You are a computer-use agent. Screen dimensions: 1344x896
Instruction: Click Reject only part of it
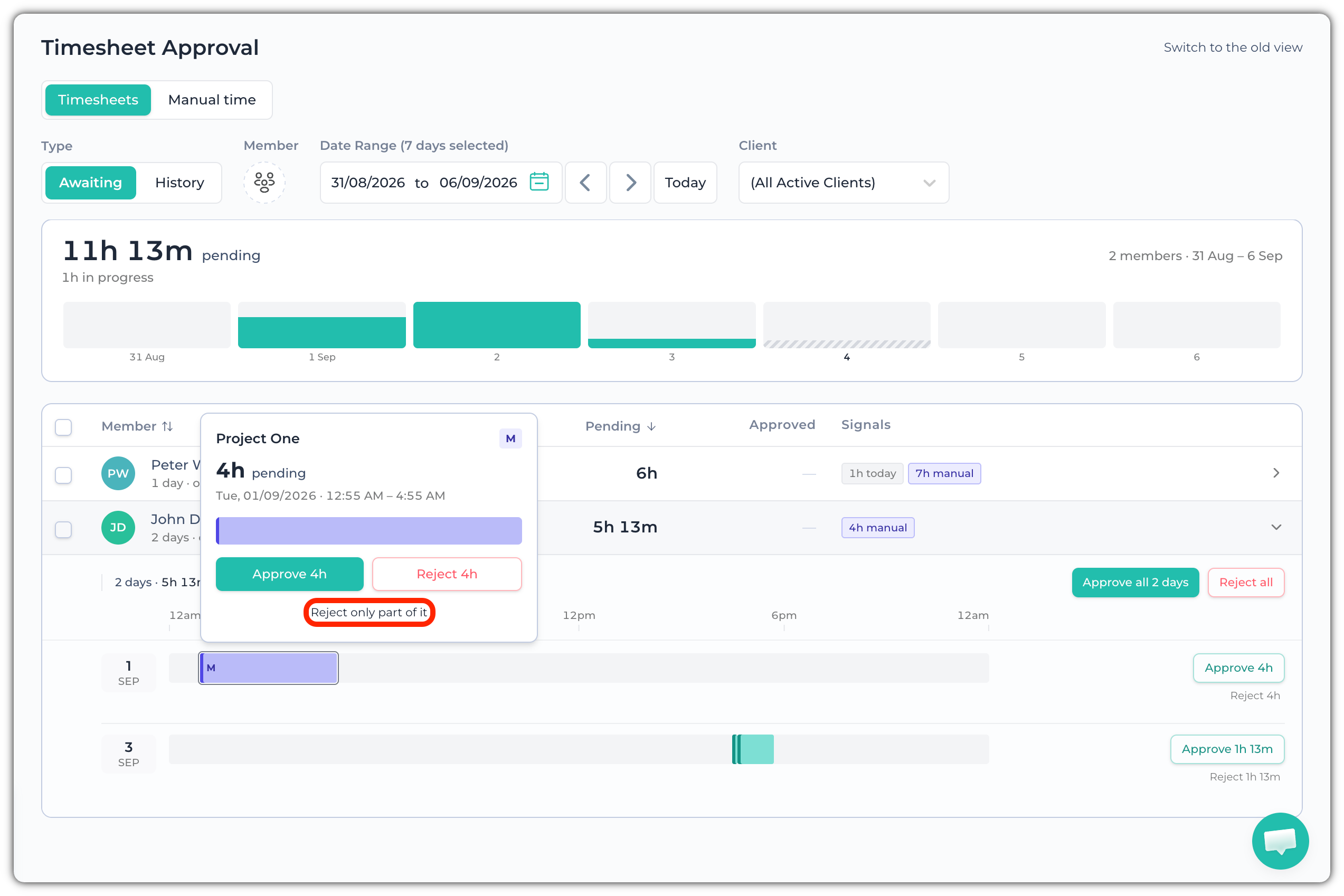368,612
